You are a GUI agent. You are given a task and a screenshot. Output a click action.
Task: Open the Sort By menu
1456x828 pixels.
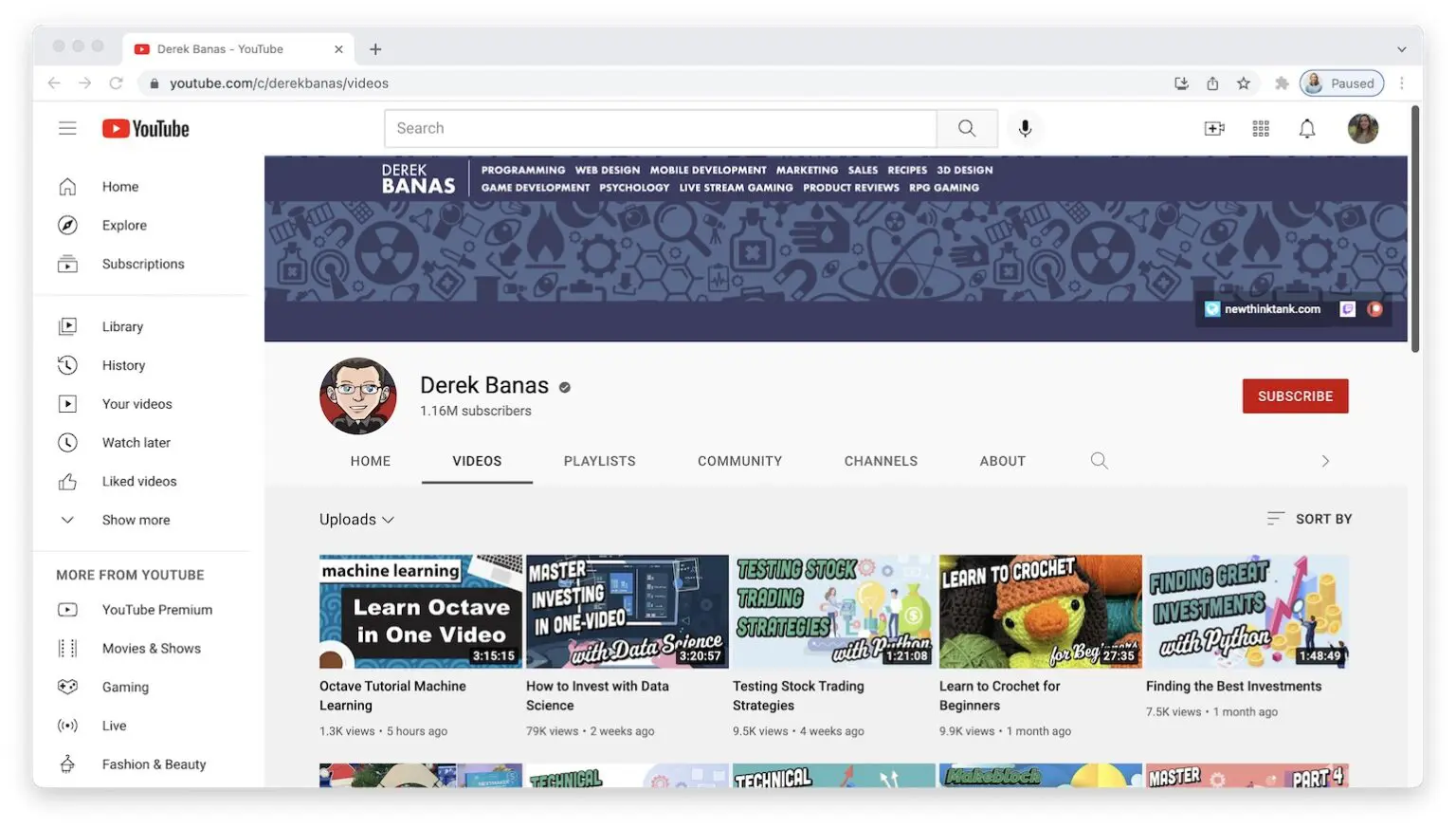pos(1310,519)
